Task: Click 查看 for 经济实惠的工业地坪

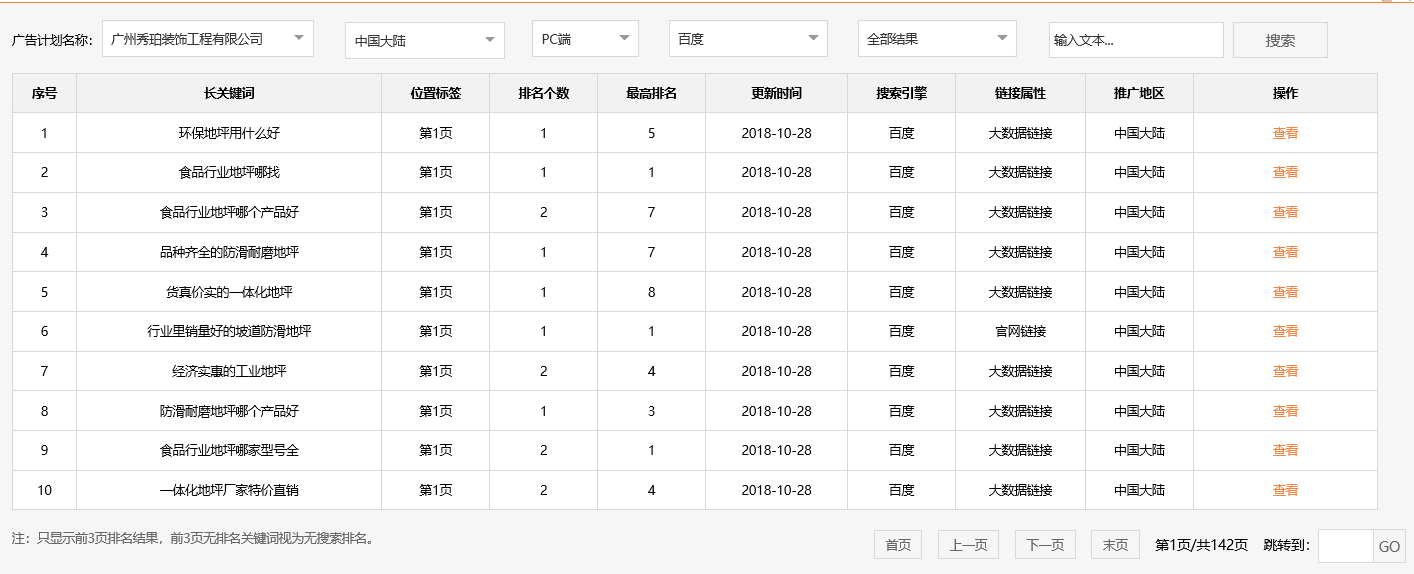Action: point(1284,371)
